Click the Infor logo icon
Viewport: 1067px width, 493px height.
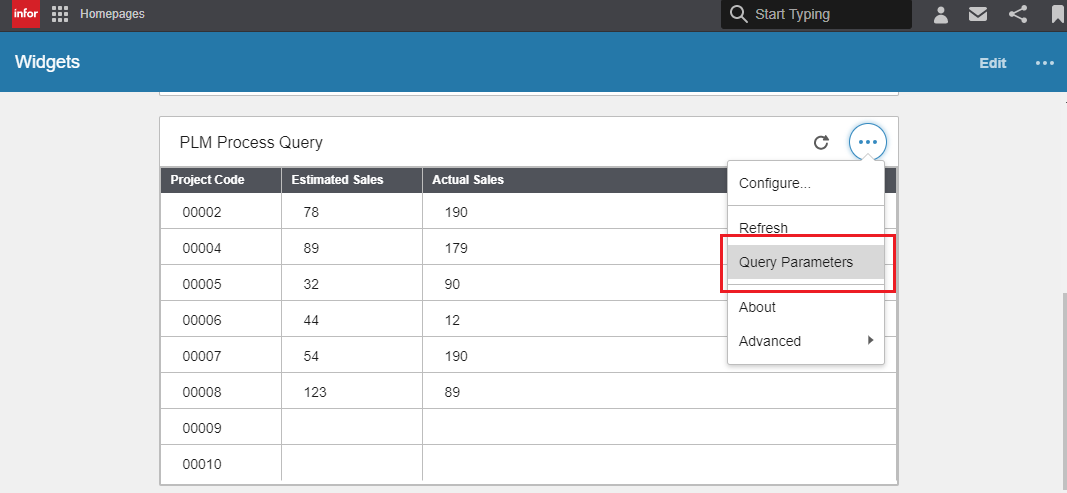(25, 14)
